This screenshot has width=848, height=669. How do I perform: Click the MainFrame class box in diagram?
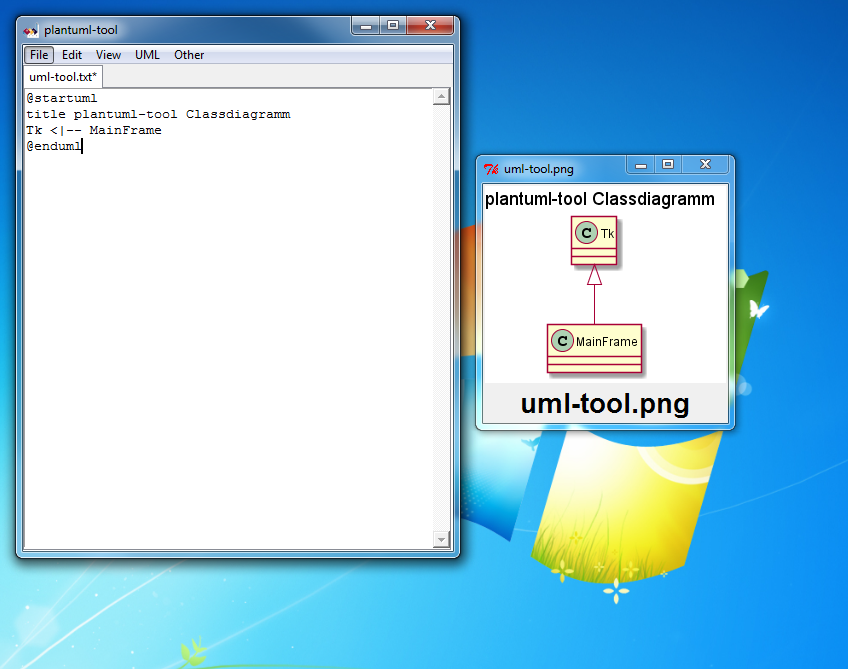pos(594,348)
